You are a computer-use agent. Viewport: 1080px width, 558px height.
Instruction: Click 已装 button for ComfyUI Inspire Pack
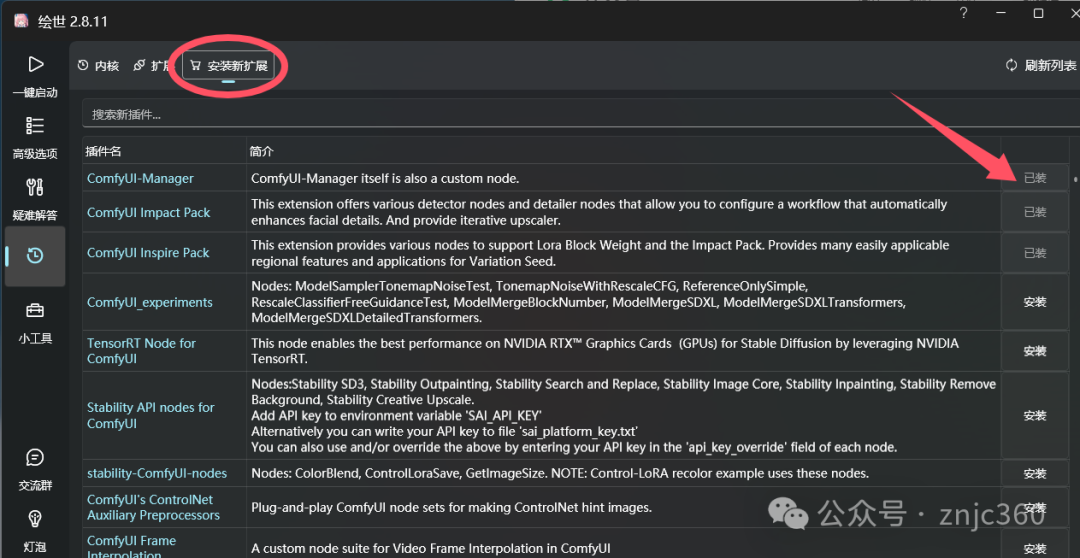point(1035,253)
